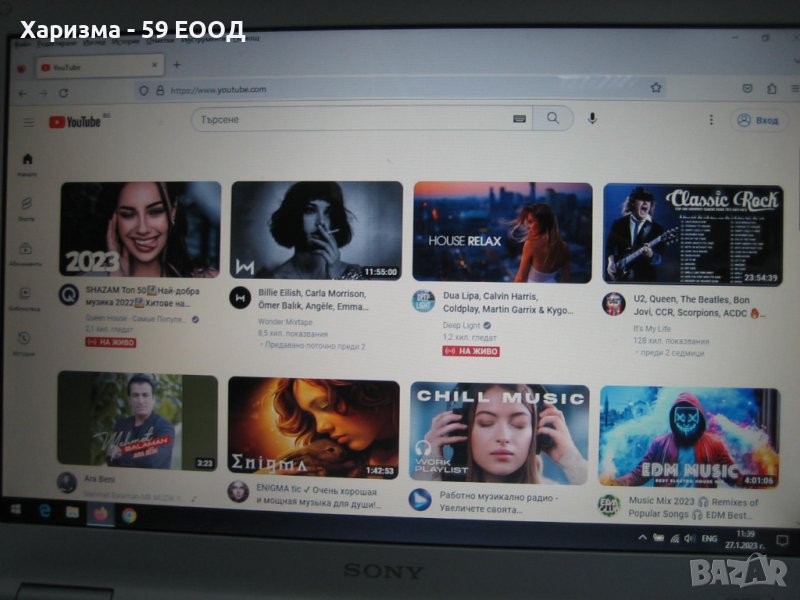Viewport: 800px width, 600px height.
Task: Open the YouTube hamburger guide menu
Action: click(28, 122)
